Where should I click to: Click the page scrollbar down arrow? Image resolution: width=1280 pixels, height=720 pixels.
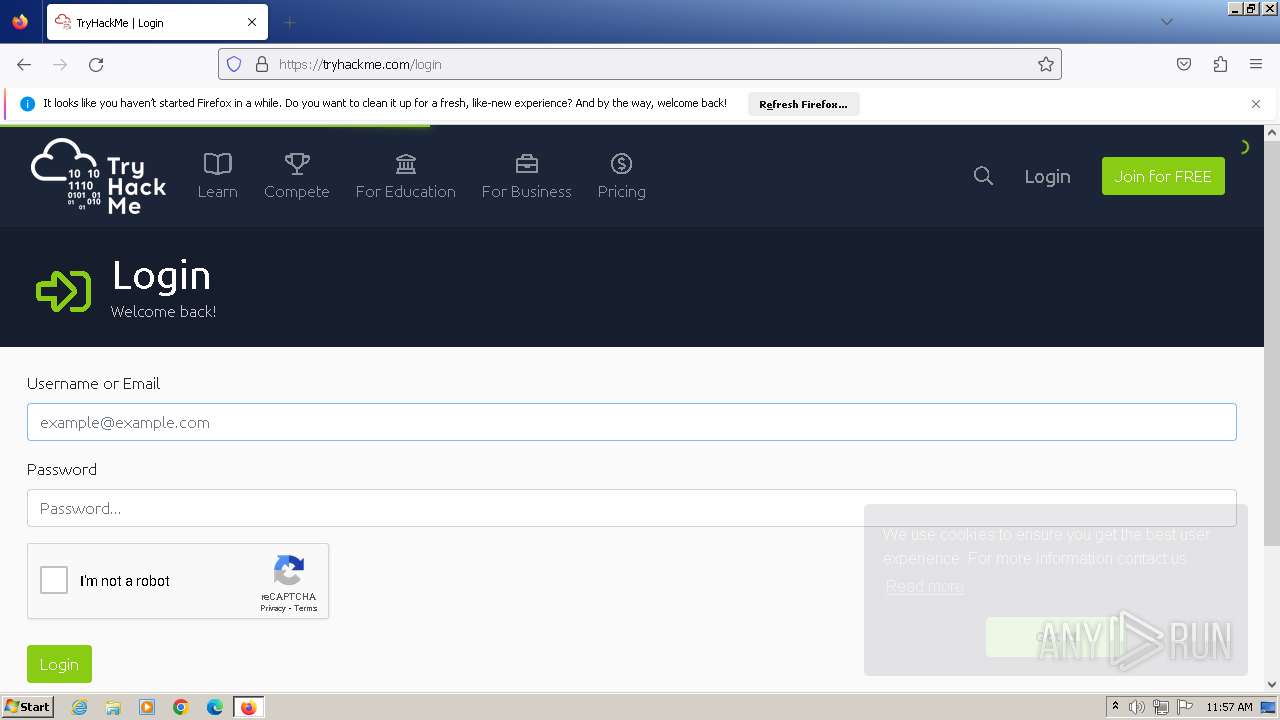coord(1272,684)
